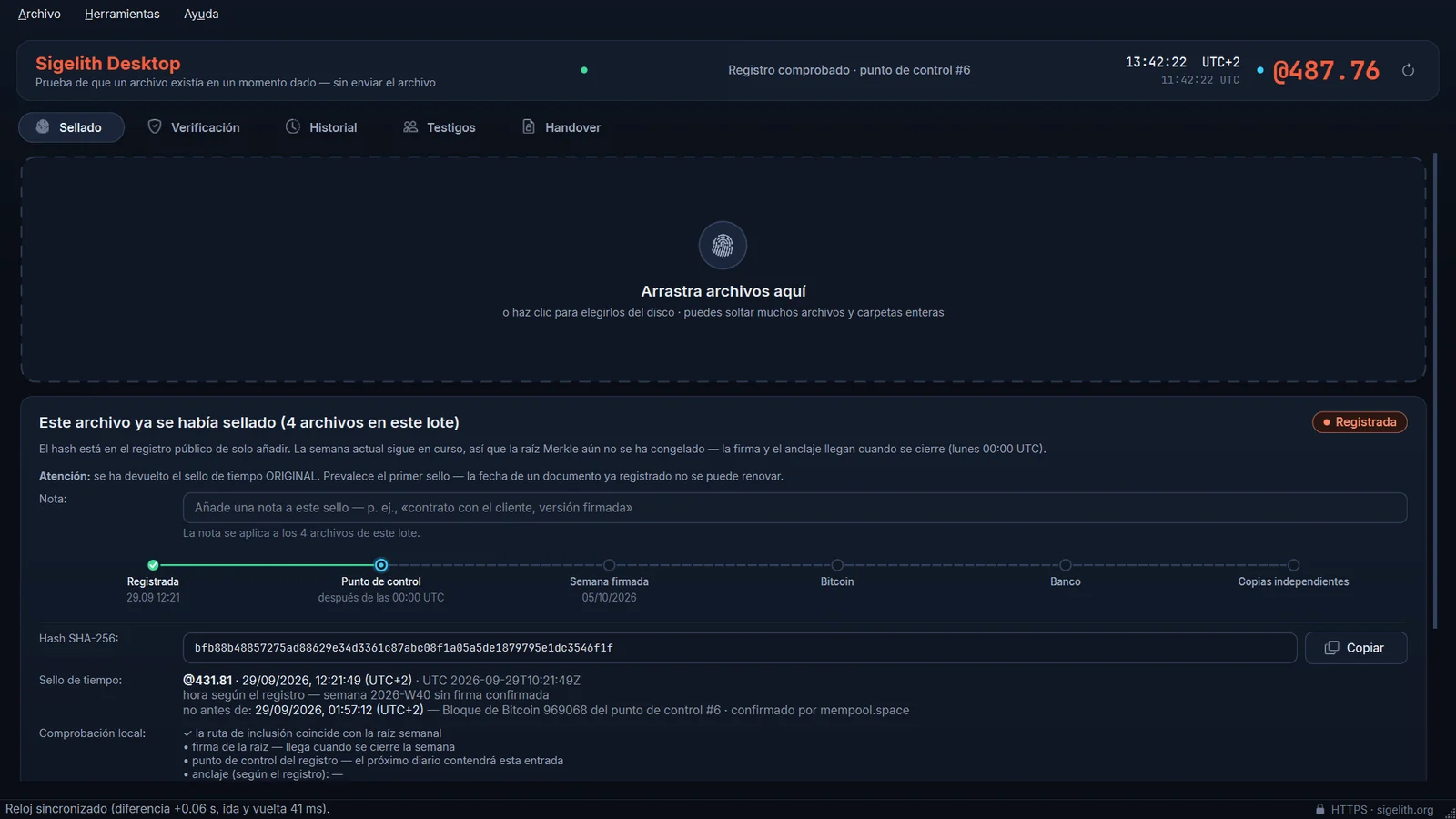Click the SHA-256 hash value field

tap(740, 648)
